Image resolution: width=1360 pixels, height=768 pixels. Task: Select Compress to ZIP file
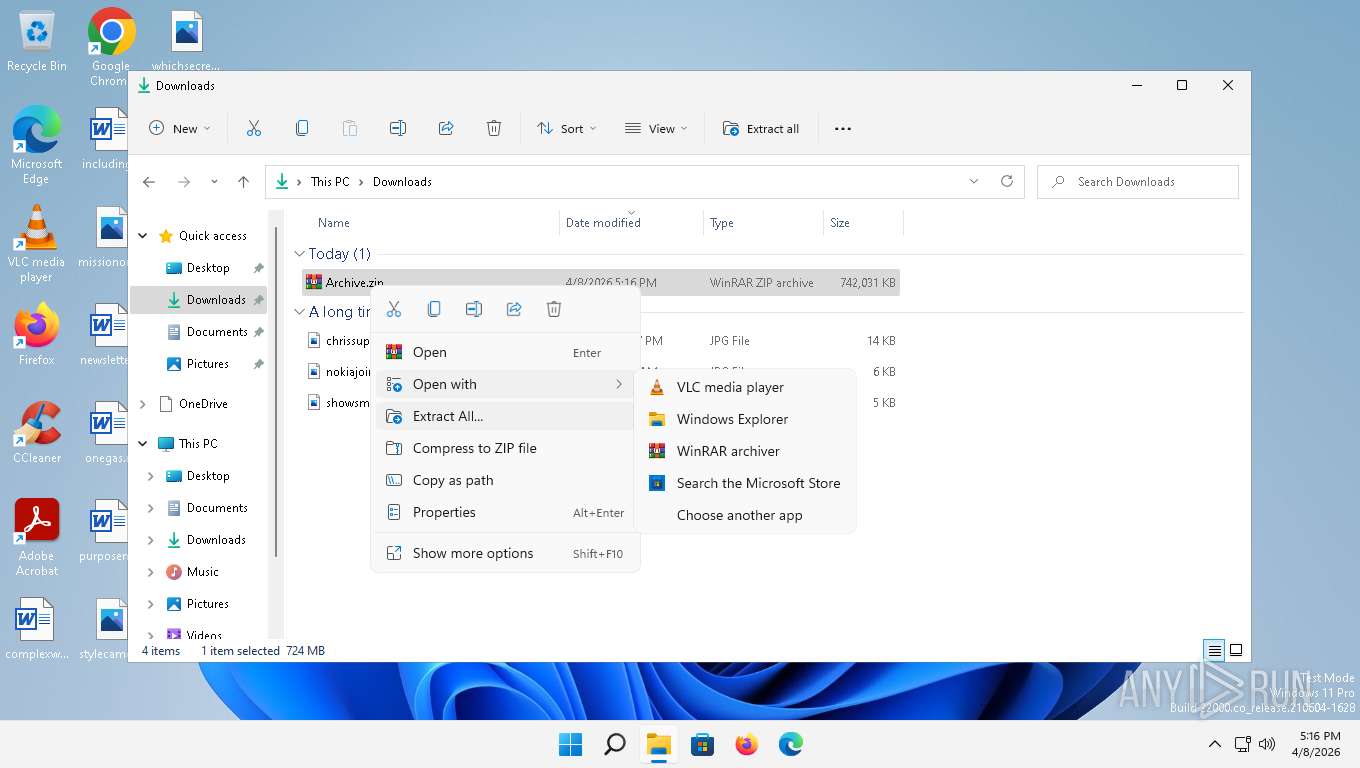(505, 448)
